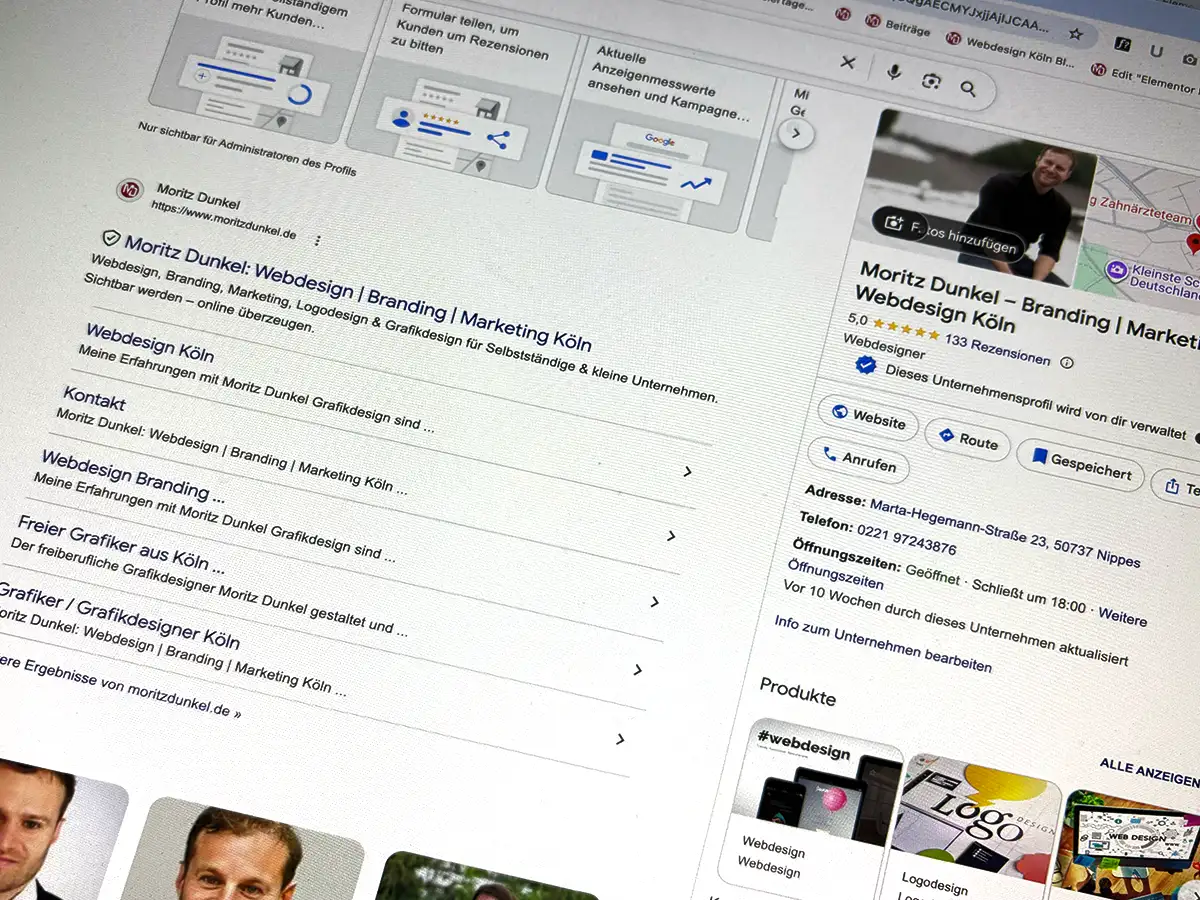Click the magnifying glass search icon
Image resolution: width=1200 pixels, height=900 pixels.
(967, 88)
